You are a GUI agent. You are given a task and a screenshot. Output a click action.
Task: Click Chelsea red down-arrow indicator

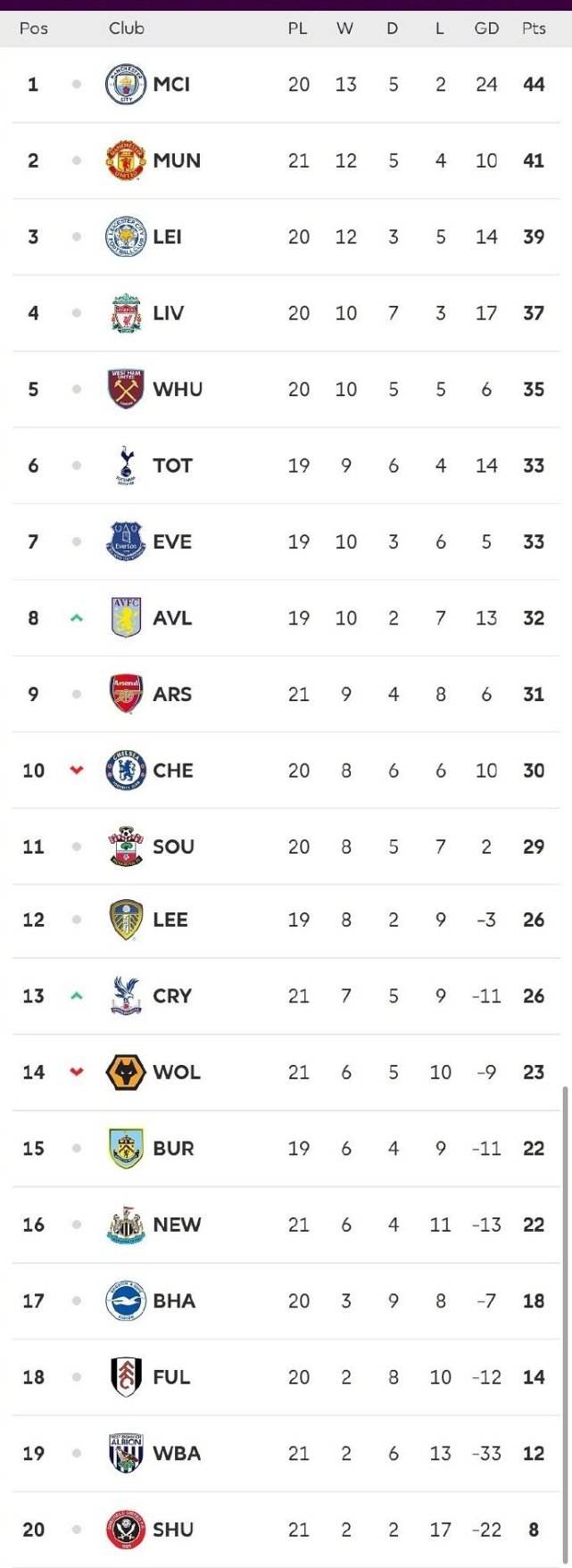pyautogui.click(x=77, y=771)
